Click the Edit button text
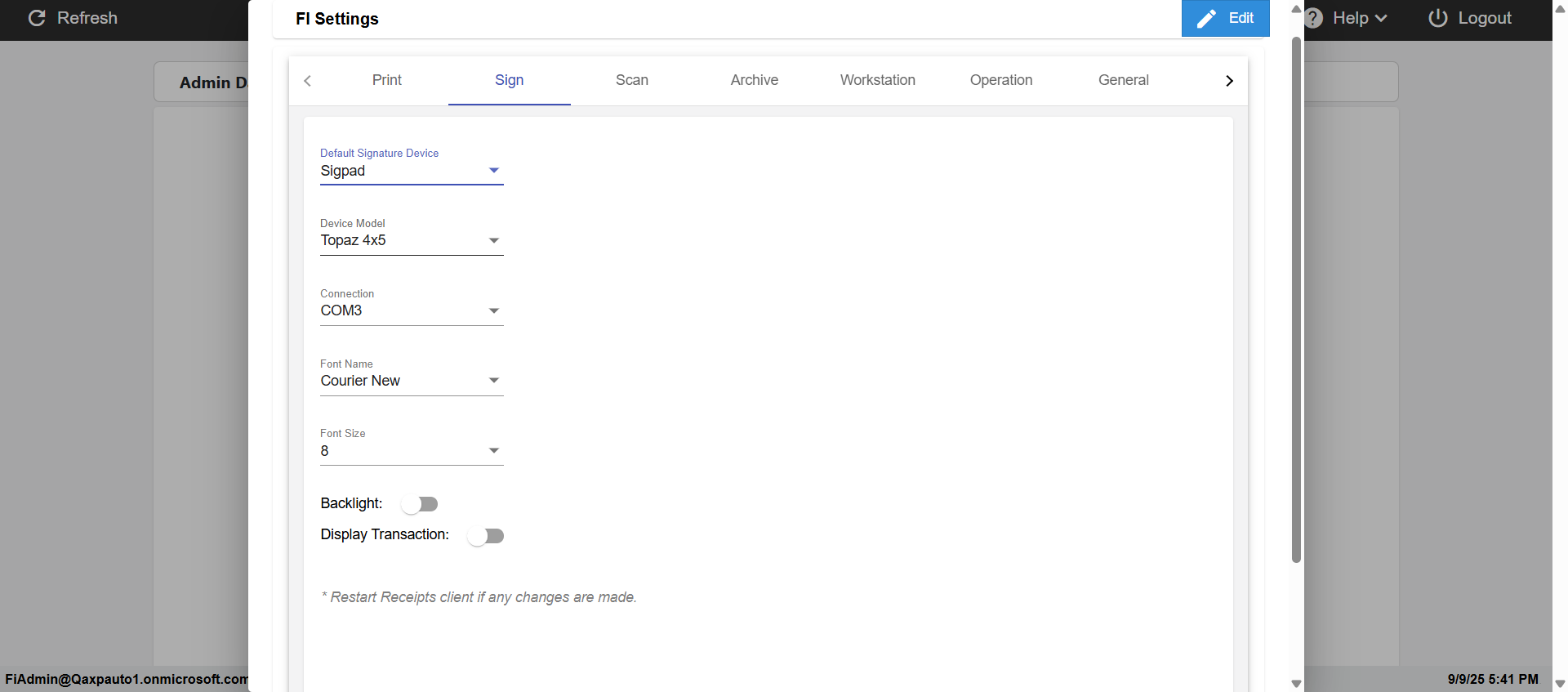This screenshot has height=692, width=1568. pyautogui.click(x=1241, y=18)
